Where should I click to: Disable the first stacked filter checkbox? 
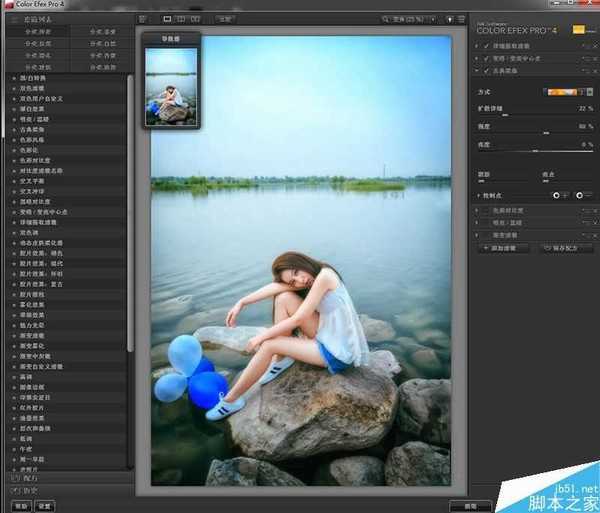click(x=485, y=47)
